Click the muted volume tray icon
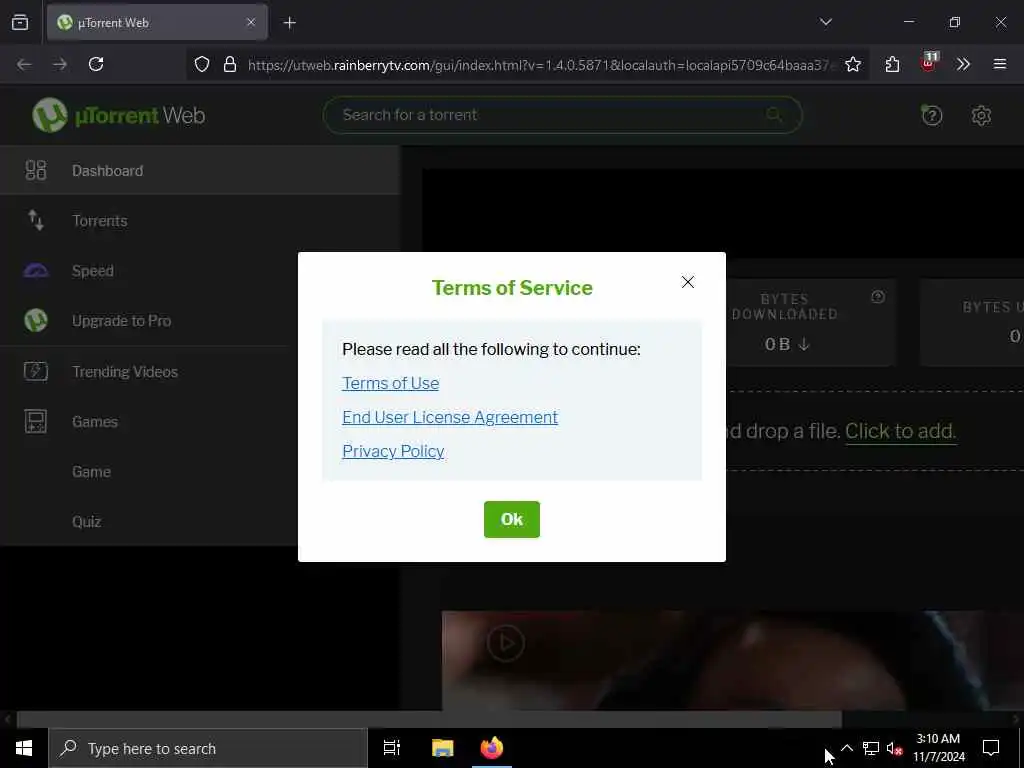1024x768 pixels. [x=895, y=748]
